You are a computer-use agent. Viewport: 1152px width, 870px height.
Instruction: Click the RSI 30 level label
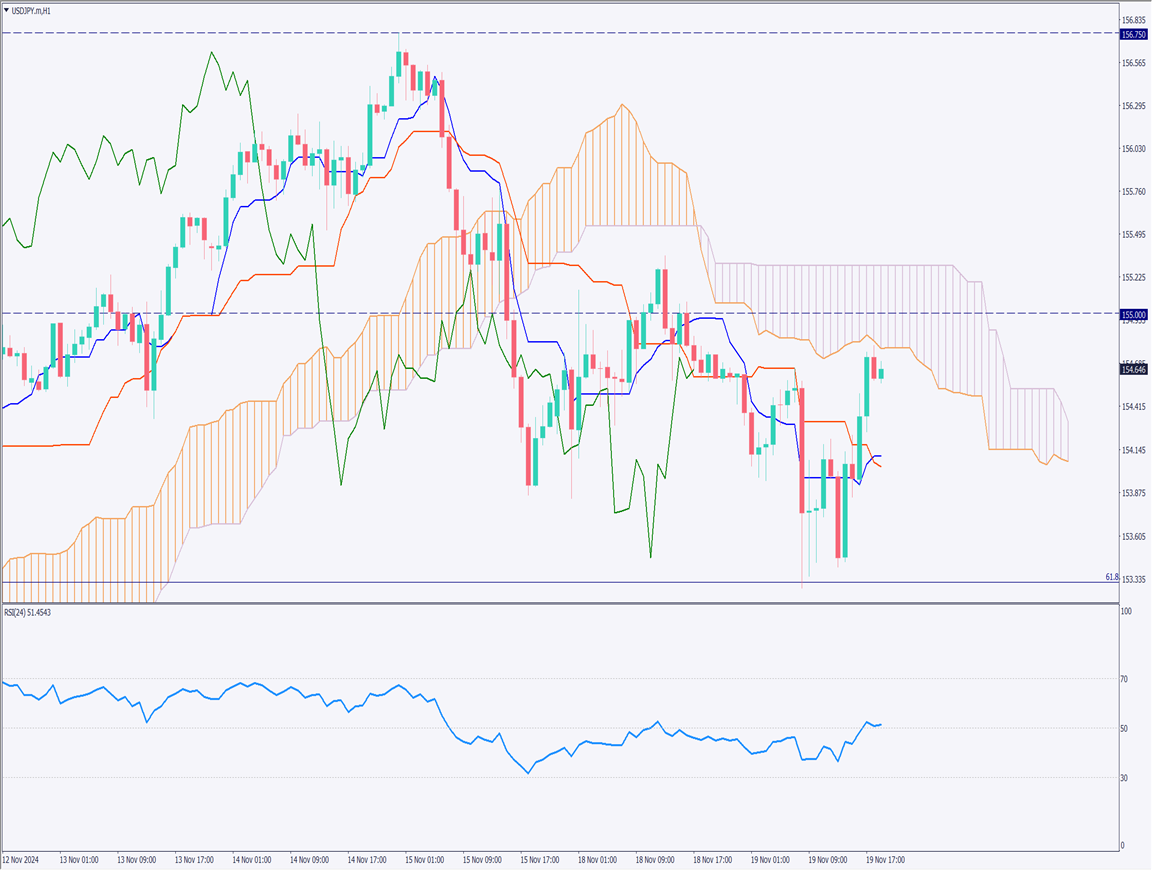(x=1123, y=778)
